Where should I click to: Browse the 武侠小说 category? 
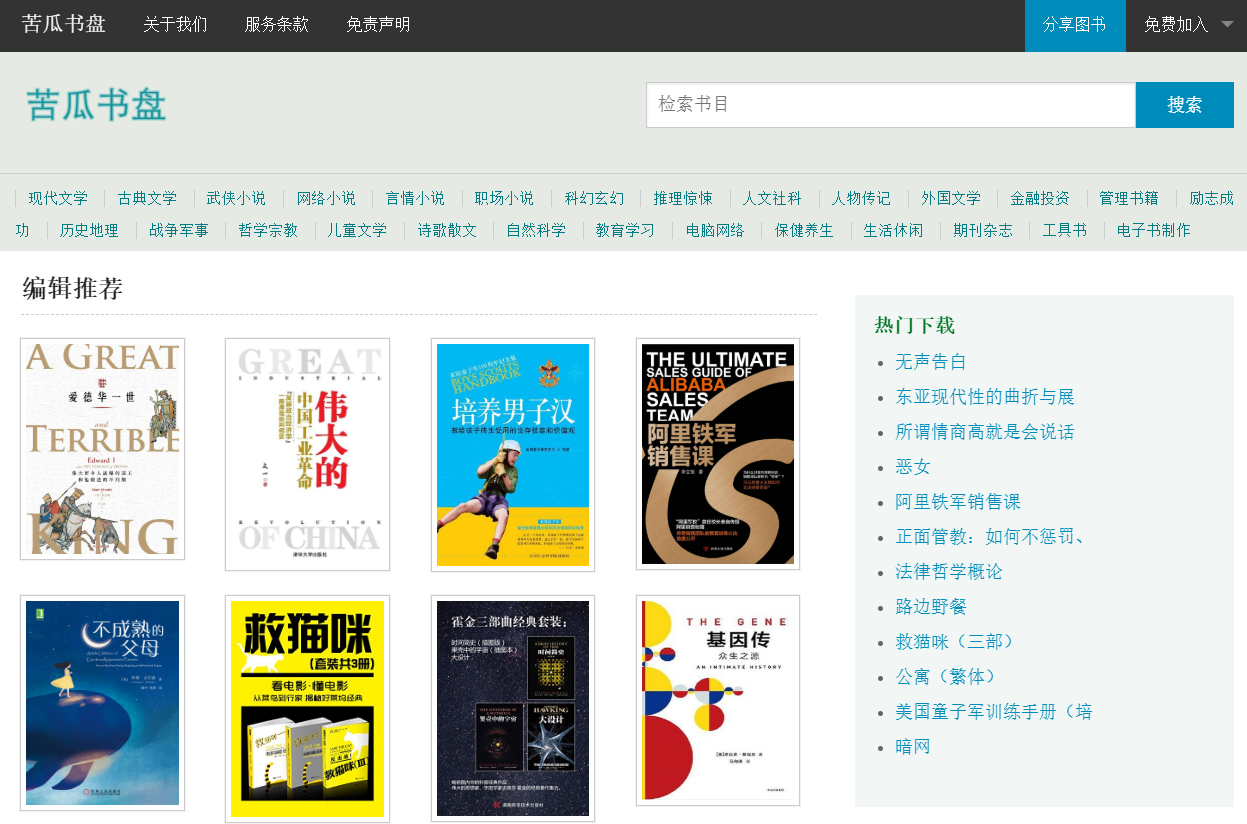point(236,198)
